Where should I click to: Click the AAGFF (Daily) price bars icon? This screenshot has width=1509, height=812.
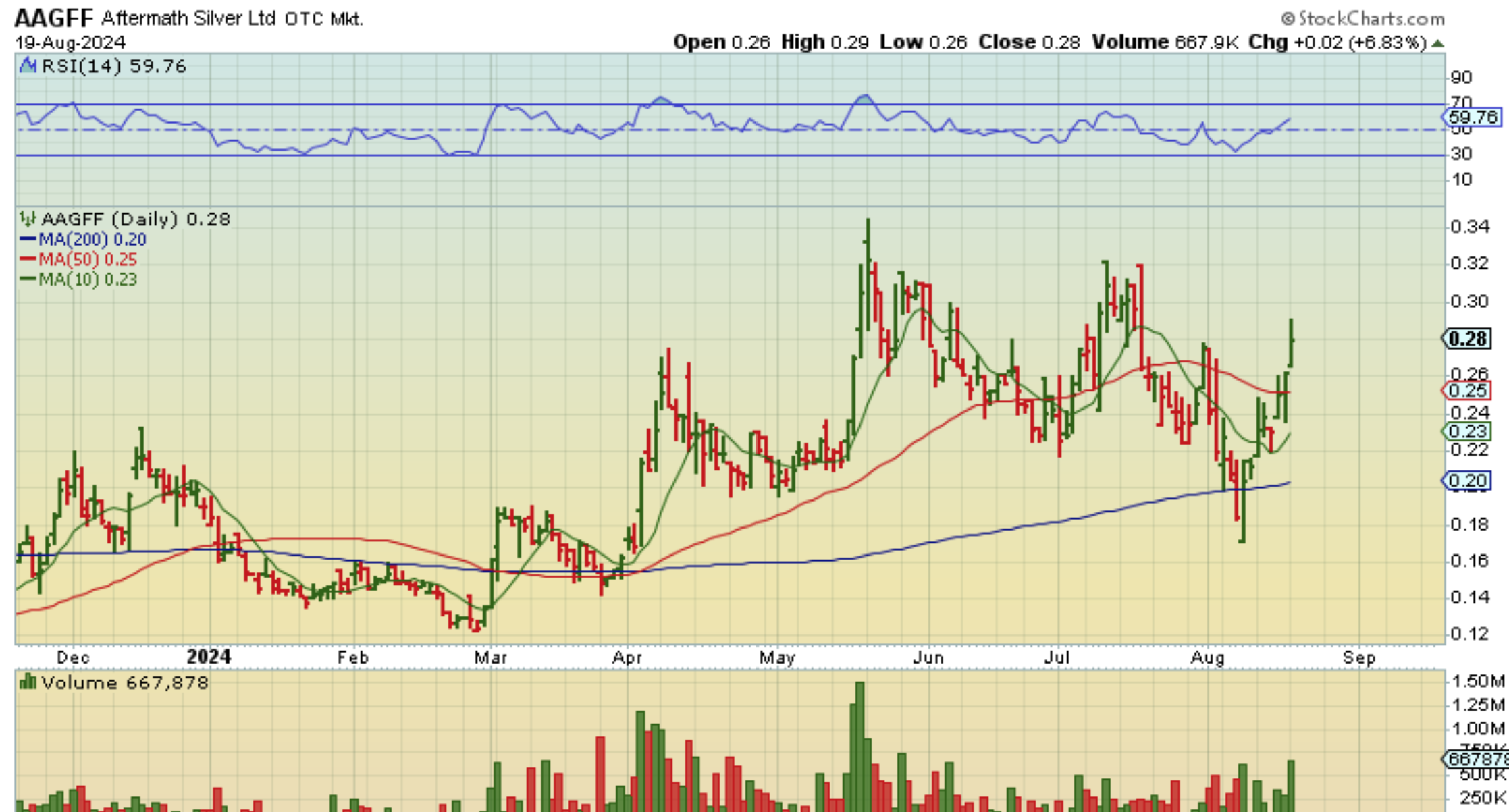[28, 219]
